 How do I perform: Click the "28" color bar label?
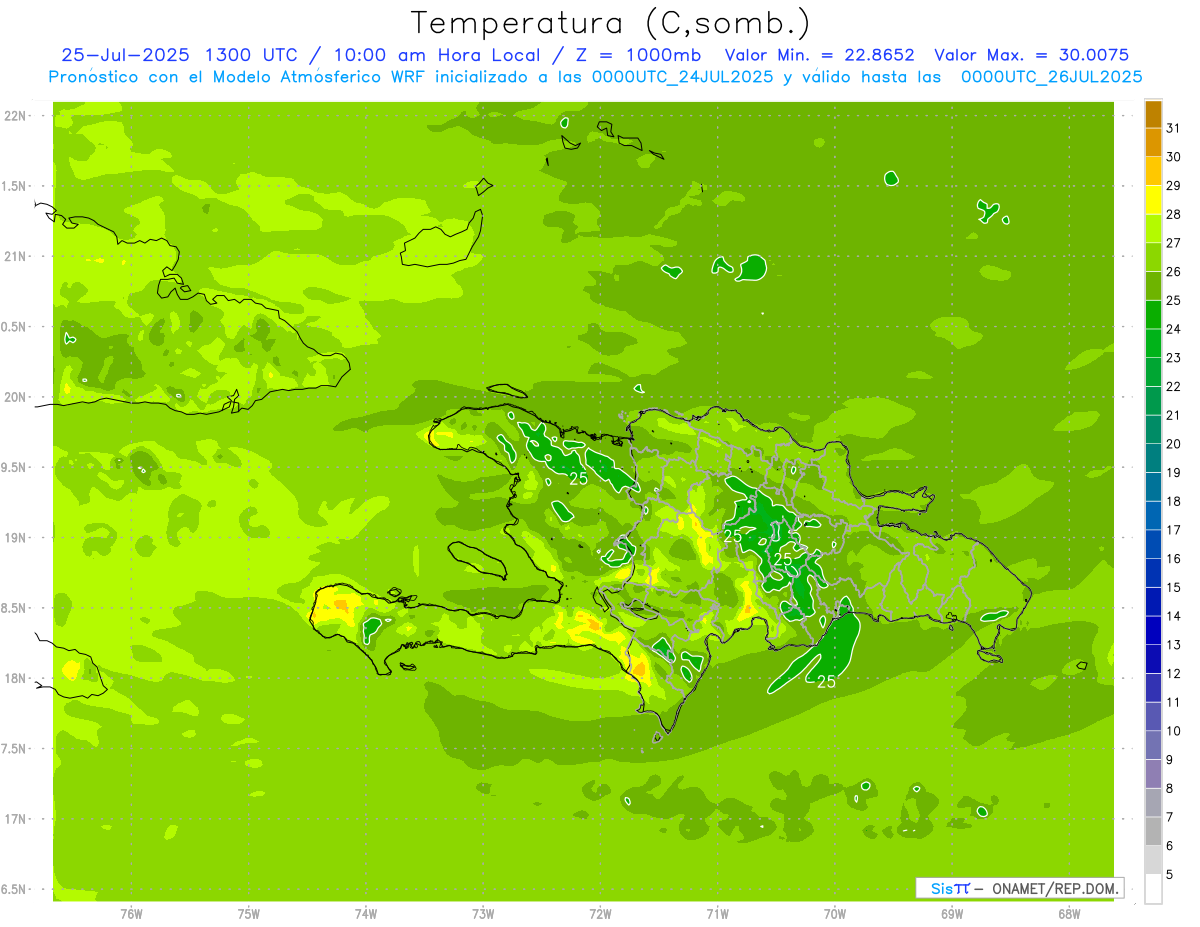(1173, 214)
